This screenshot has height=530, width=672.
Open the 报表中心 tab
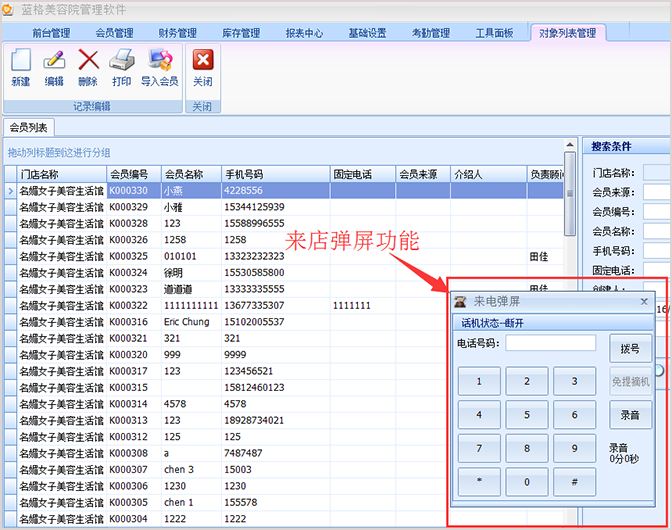click(304, 33)
